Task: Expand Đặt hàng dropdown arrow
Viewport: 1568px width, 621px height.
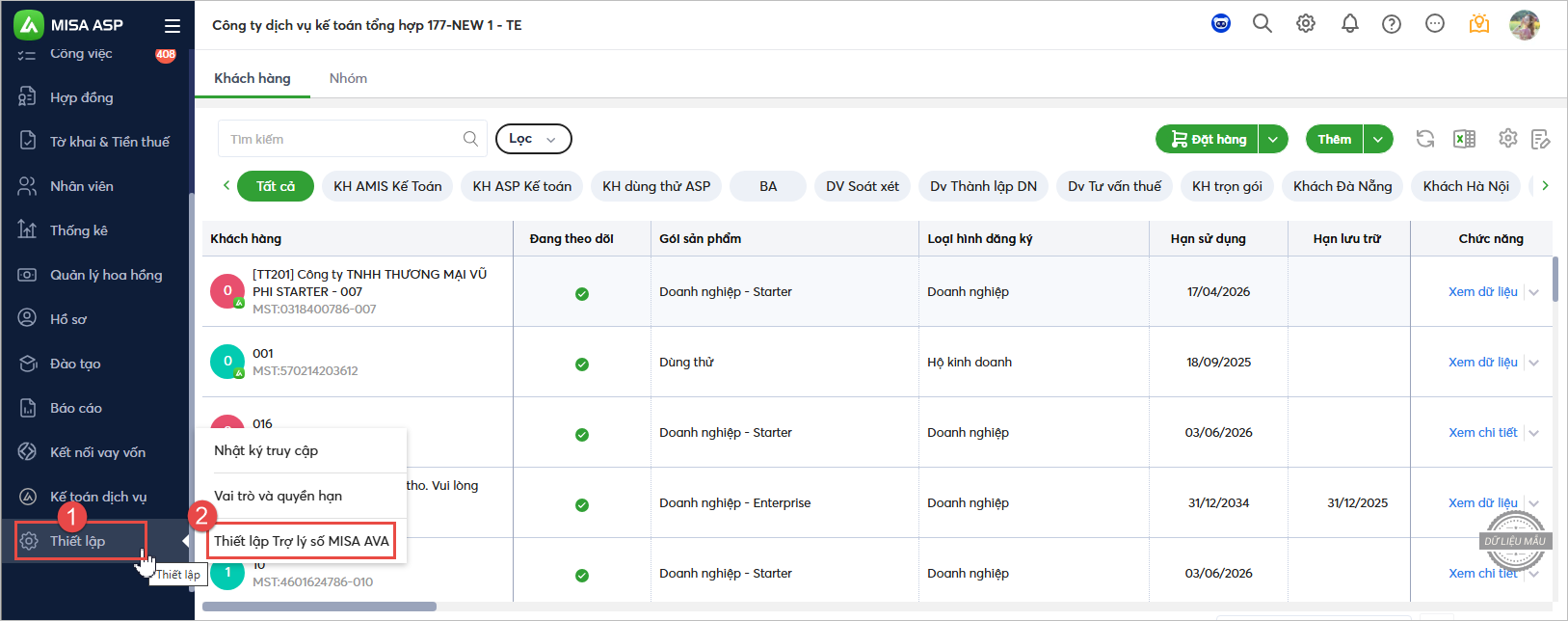Action: (x=1273, y=139)
